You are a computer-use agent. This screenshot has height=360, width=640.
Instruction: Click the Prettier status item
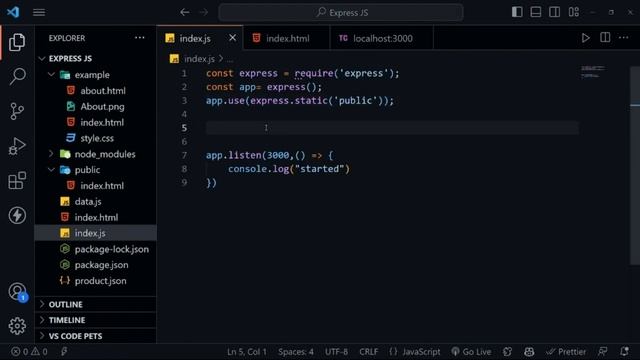coord(565,351)
